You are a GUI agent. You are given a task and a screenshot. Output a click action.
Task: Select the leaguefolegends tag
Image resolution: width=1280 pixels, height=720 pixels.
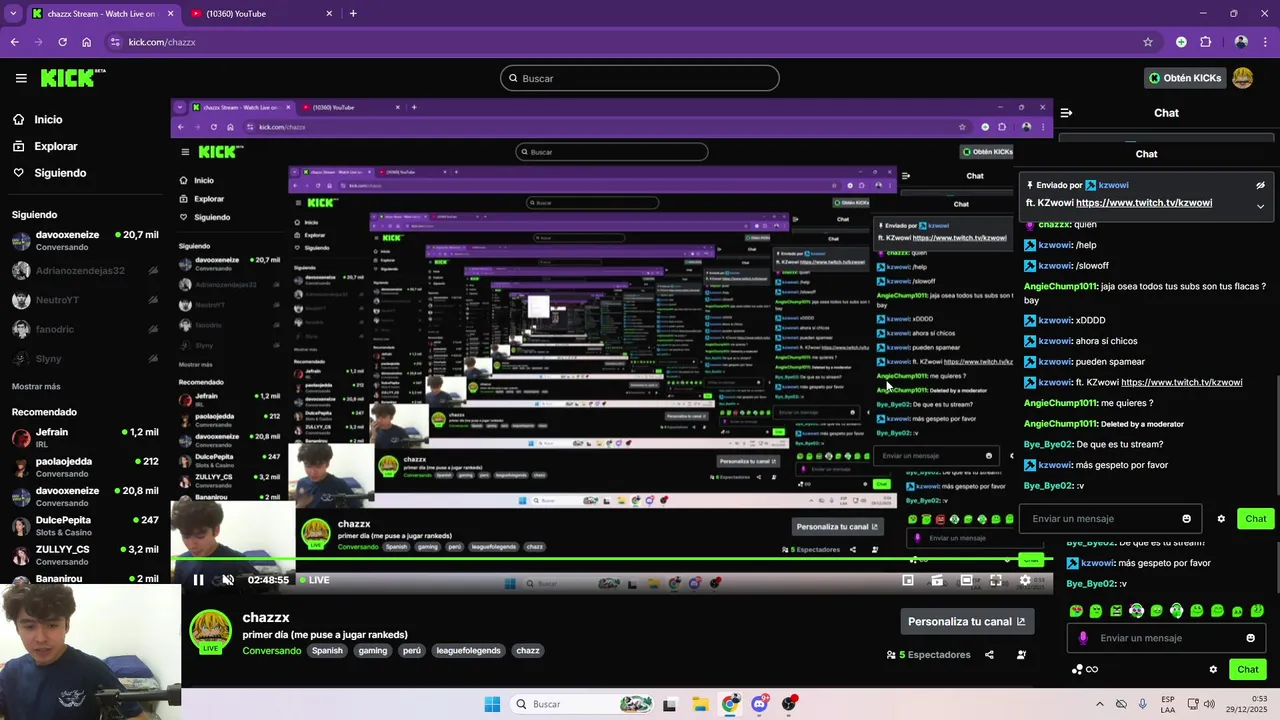[469, 651]
